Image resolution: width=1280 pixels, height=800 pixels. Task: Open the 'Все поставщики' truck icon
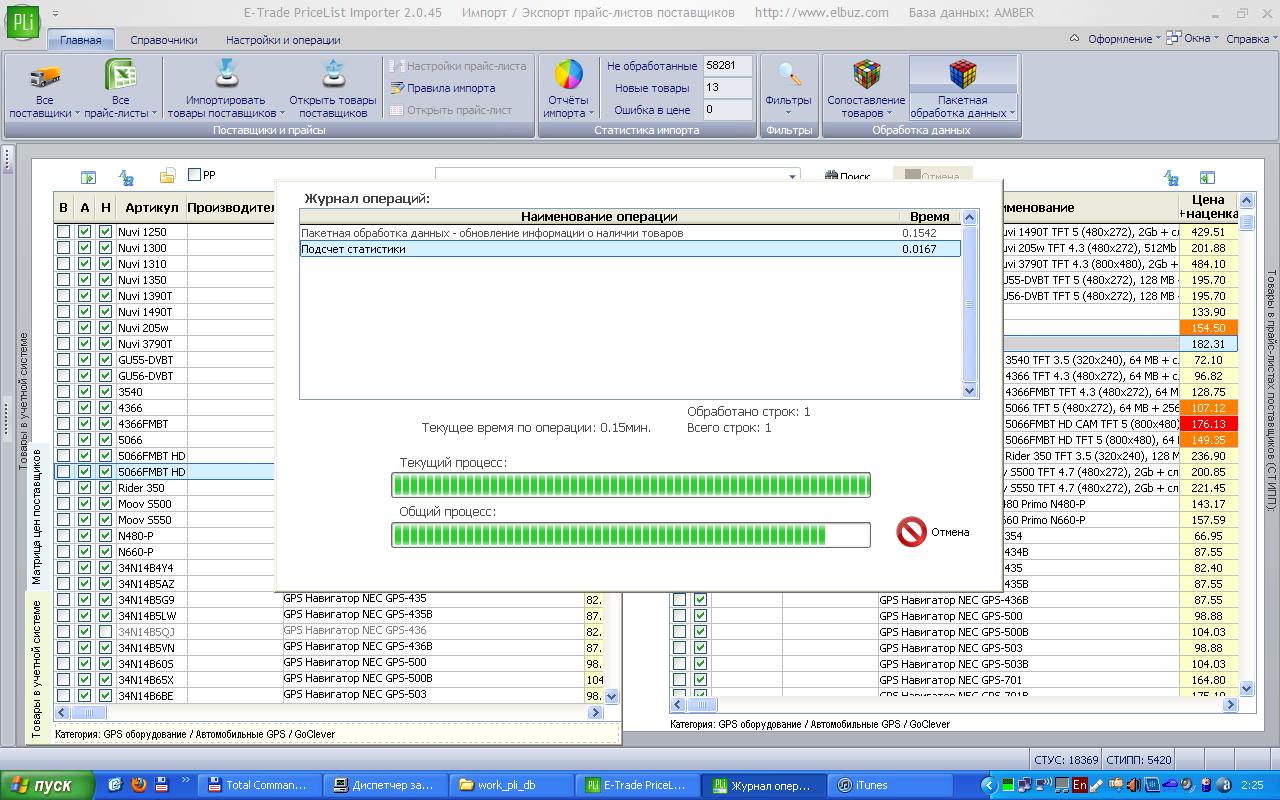click(x=44, y=76)
